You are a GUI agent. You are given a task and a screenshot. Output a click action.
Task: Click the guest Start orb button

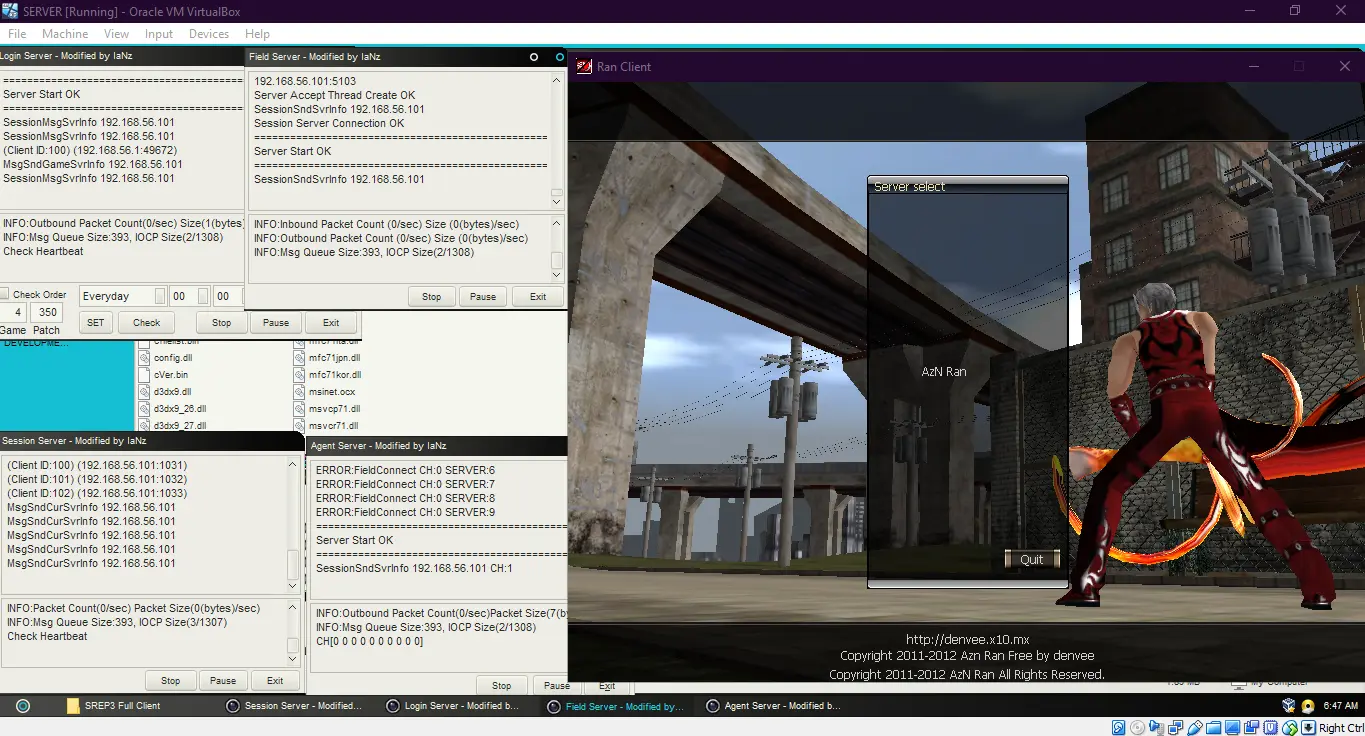23,706
